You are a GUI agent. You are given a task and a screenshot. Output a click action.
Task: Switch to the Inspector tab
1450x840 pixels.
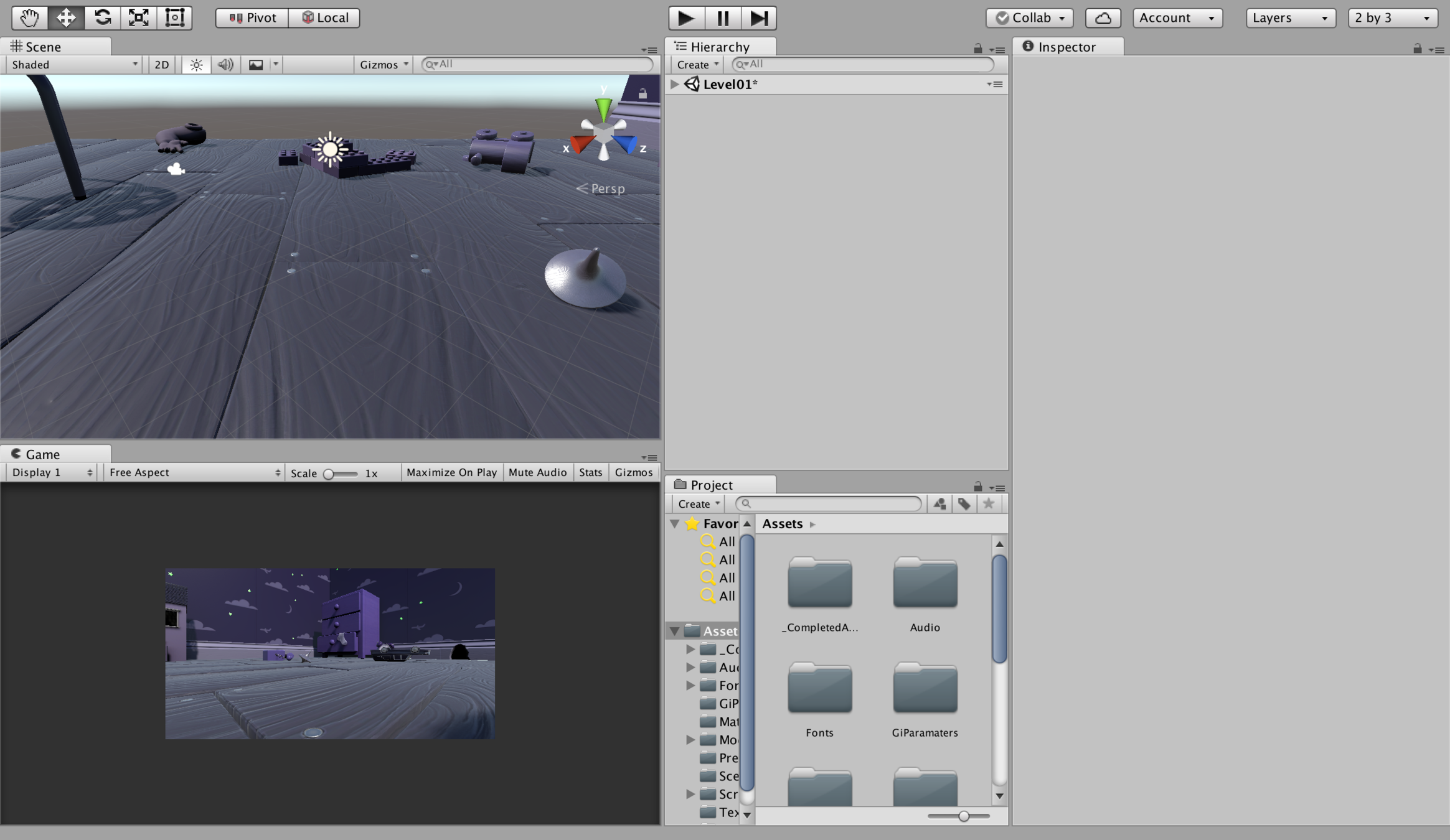(1066, 47)
